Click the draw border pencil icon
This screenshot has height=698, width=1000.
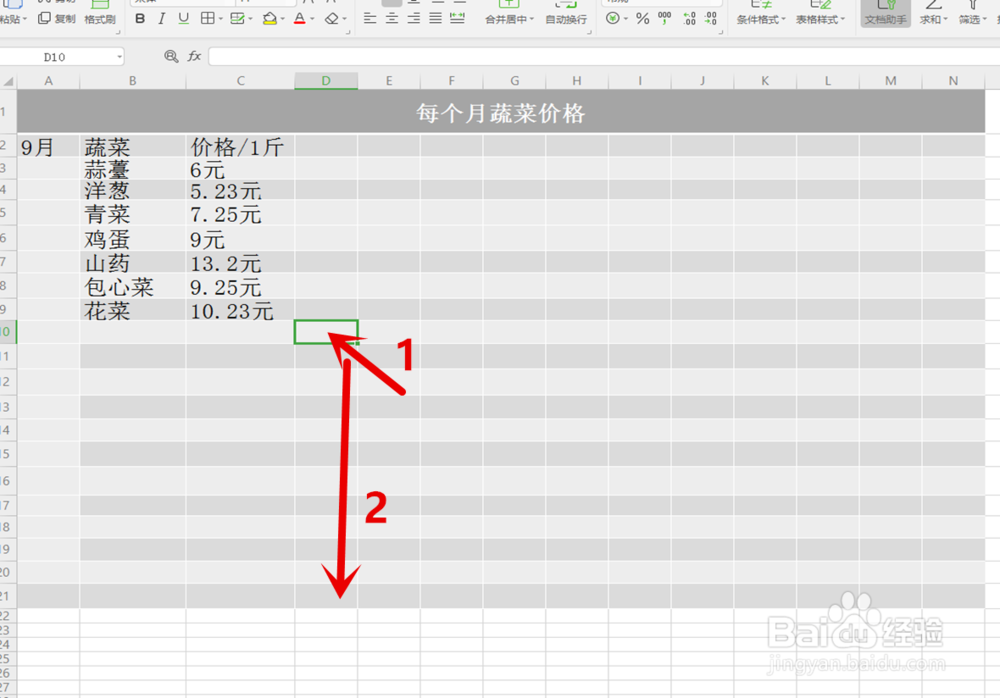point(237,19)
